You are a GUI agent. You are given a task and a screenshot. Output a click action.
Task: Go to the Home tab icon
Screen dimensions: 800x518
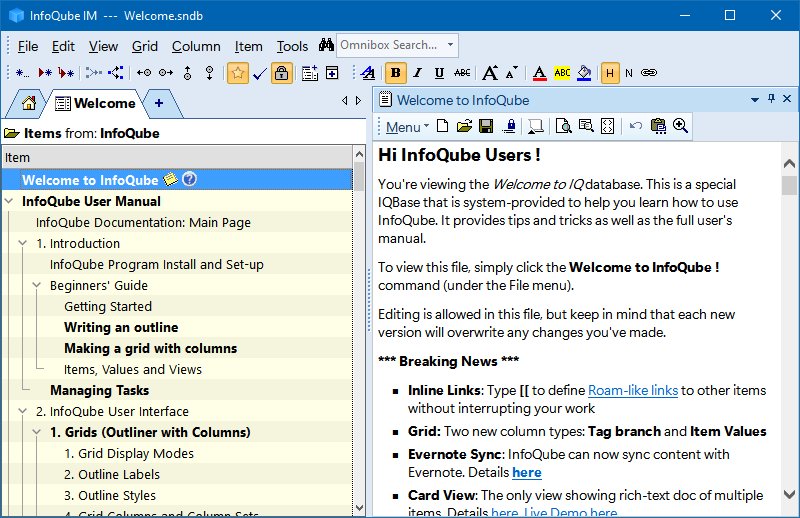coord(29,103)
